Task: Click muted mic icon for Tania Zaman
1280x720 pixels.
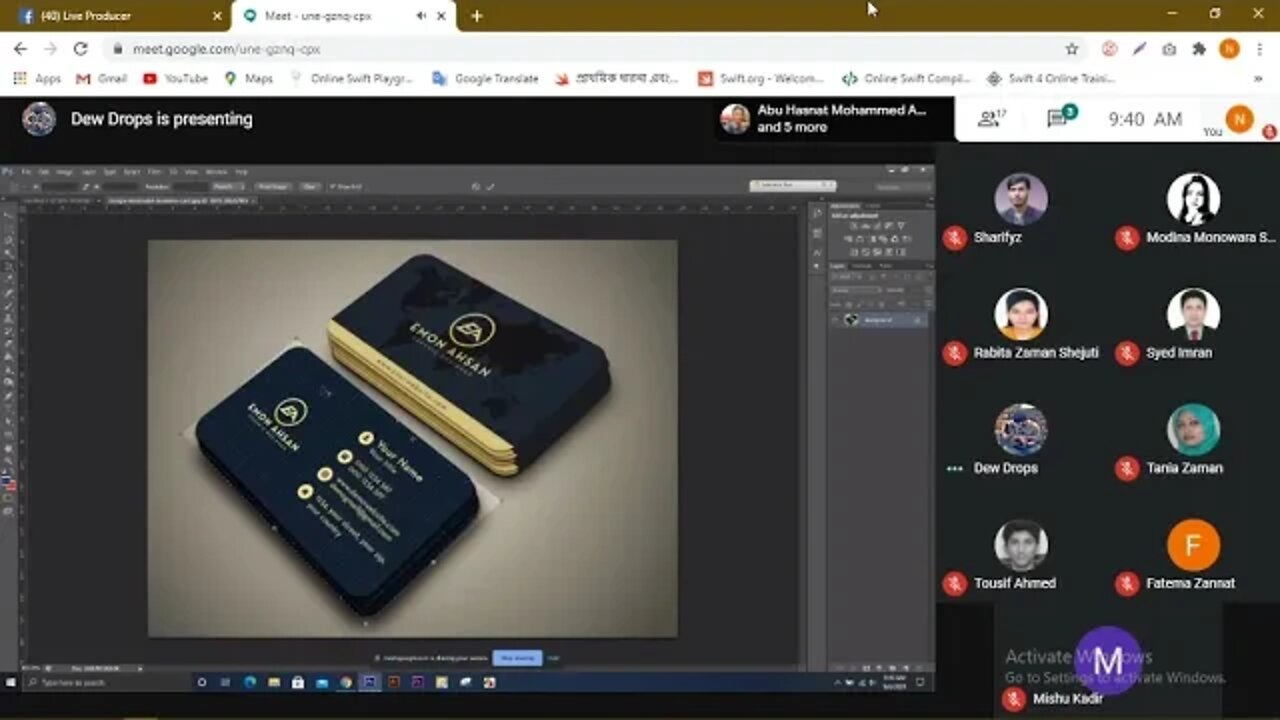Action: pyautogui.click(x=1127, y=467)
